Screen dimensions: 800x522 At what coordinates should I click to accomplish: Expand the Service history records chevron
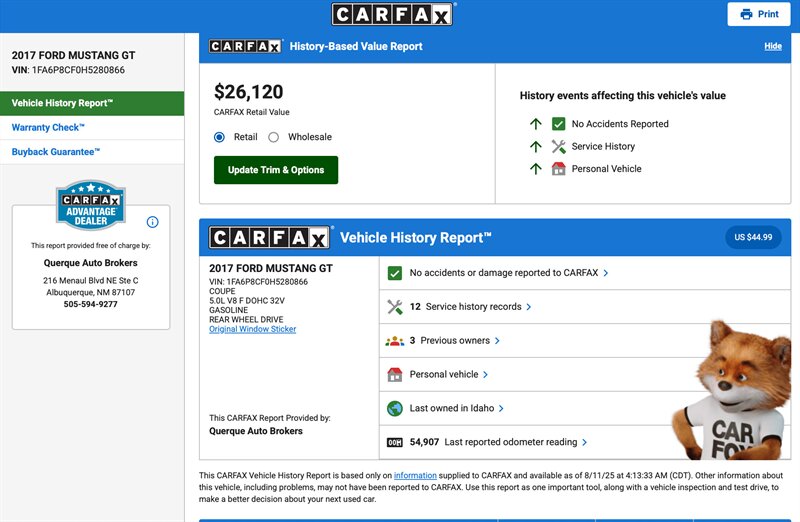[529, 307]
